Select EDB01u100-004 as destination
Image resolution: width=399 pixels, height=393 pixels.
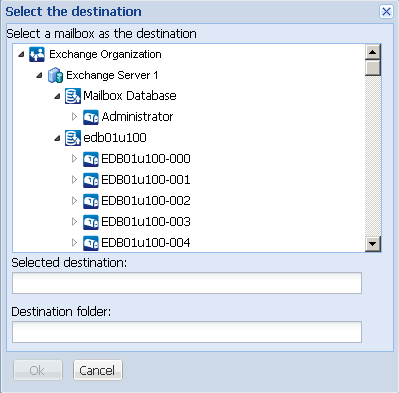point(146,243)
